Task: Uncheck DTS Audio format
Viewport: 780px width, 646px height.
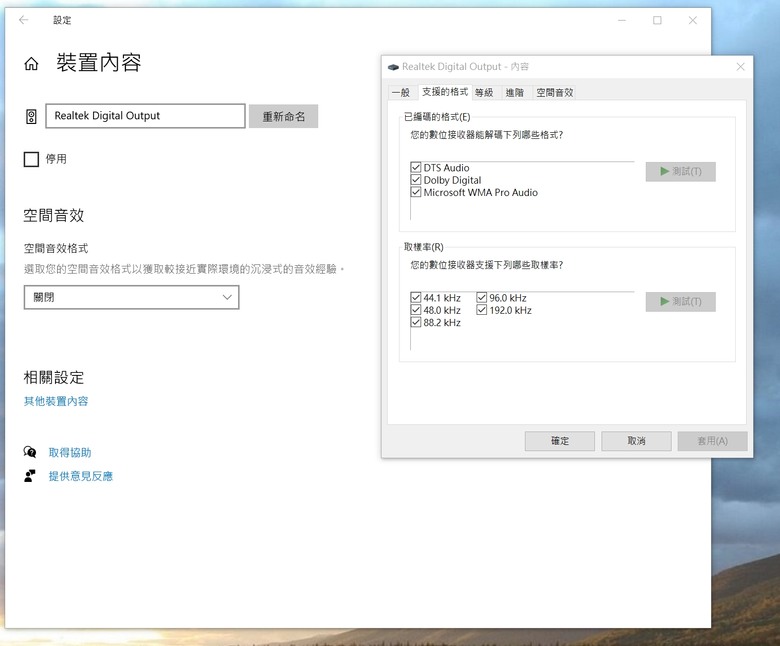Action: click(x=416, y=167)
